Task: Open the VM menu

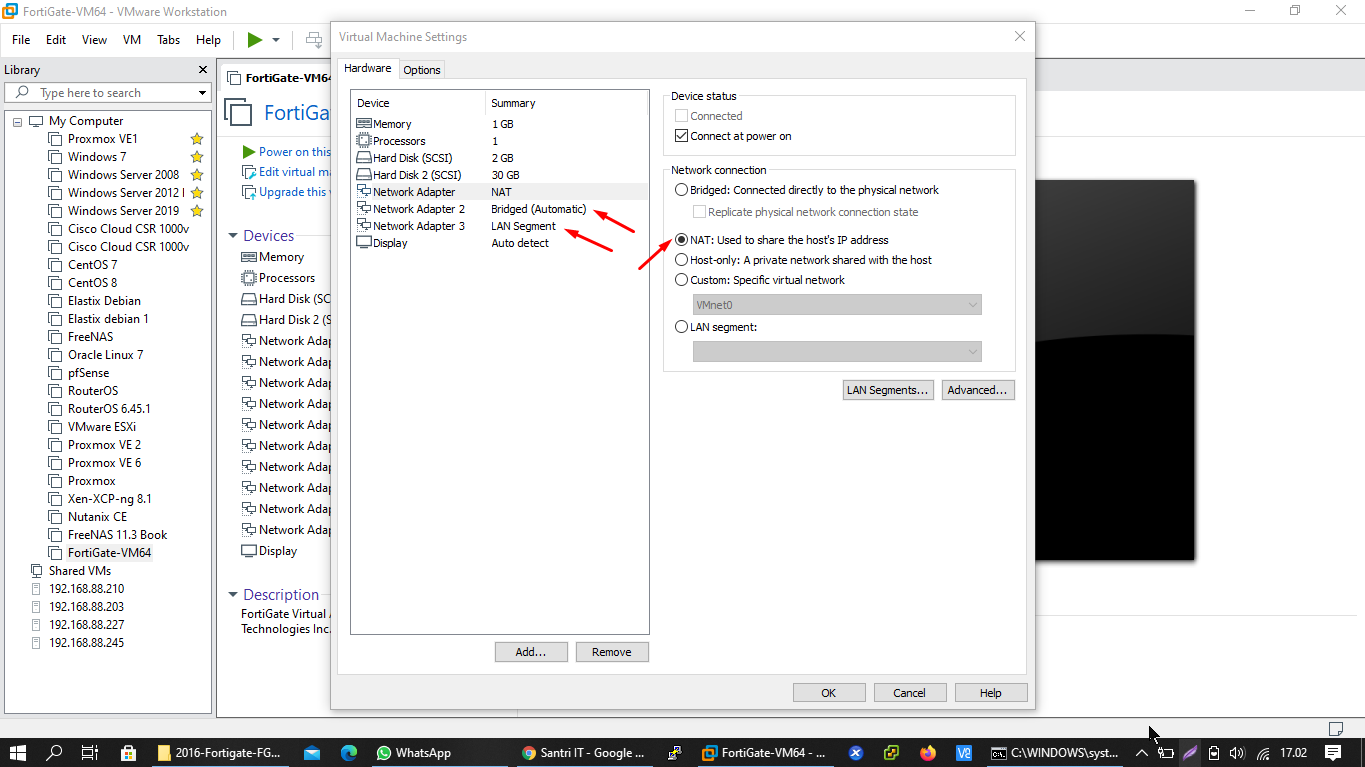Action: tap(132, 40)
